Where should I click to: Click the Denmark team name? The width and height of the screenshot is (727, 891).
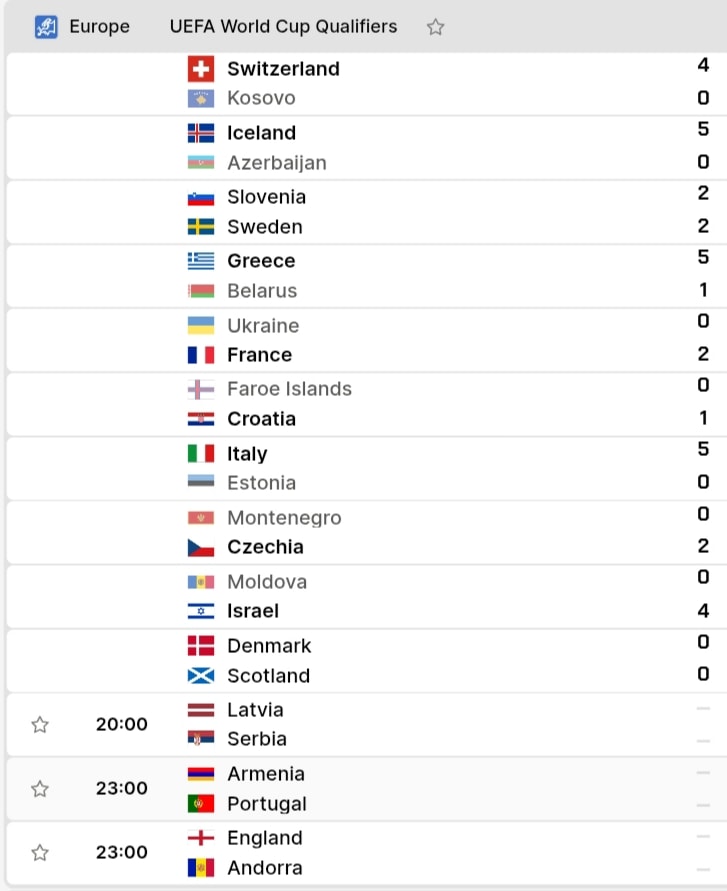(269, 646)
